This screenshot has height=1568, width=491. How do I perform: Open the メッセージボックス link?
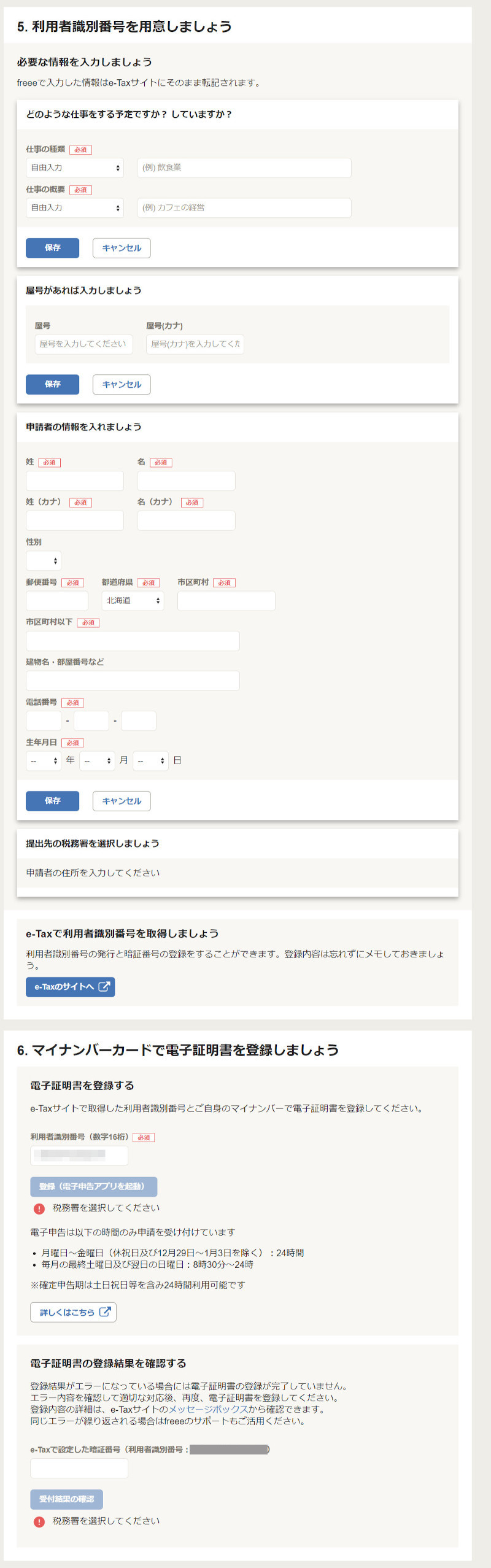coord(208,1409)
